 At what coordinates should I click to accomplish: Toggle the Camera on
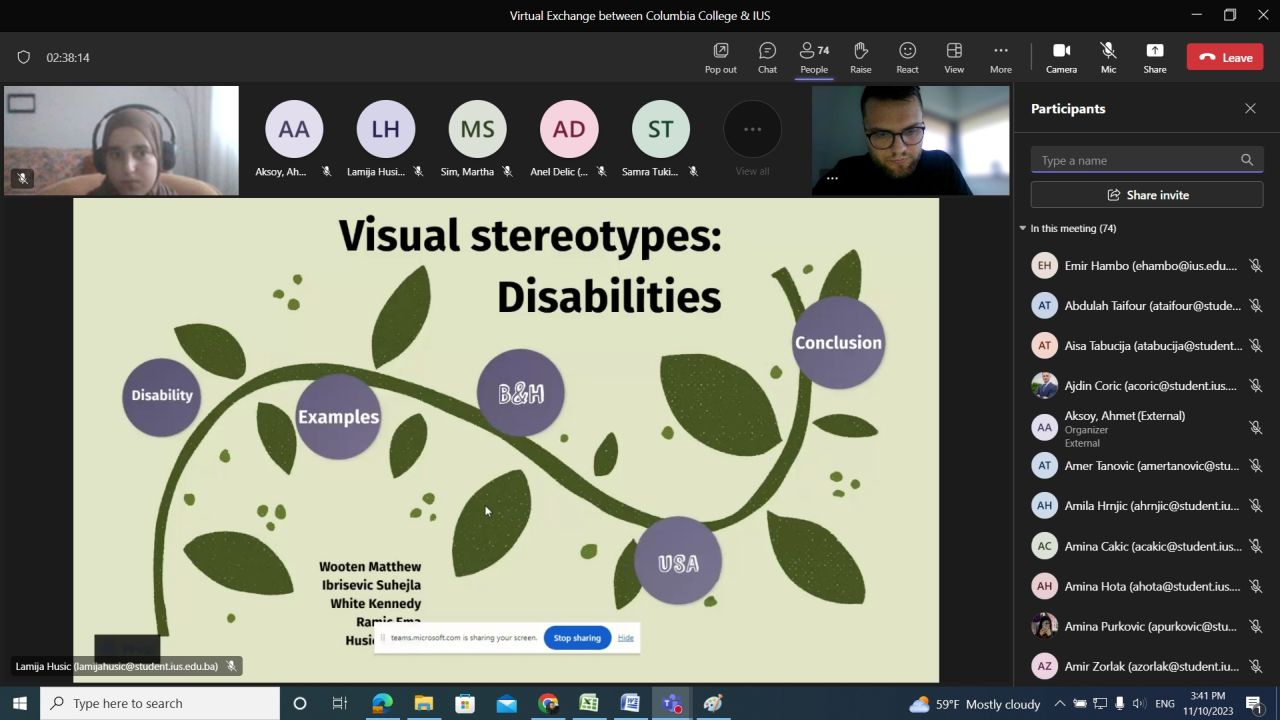pos(1061,57)
